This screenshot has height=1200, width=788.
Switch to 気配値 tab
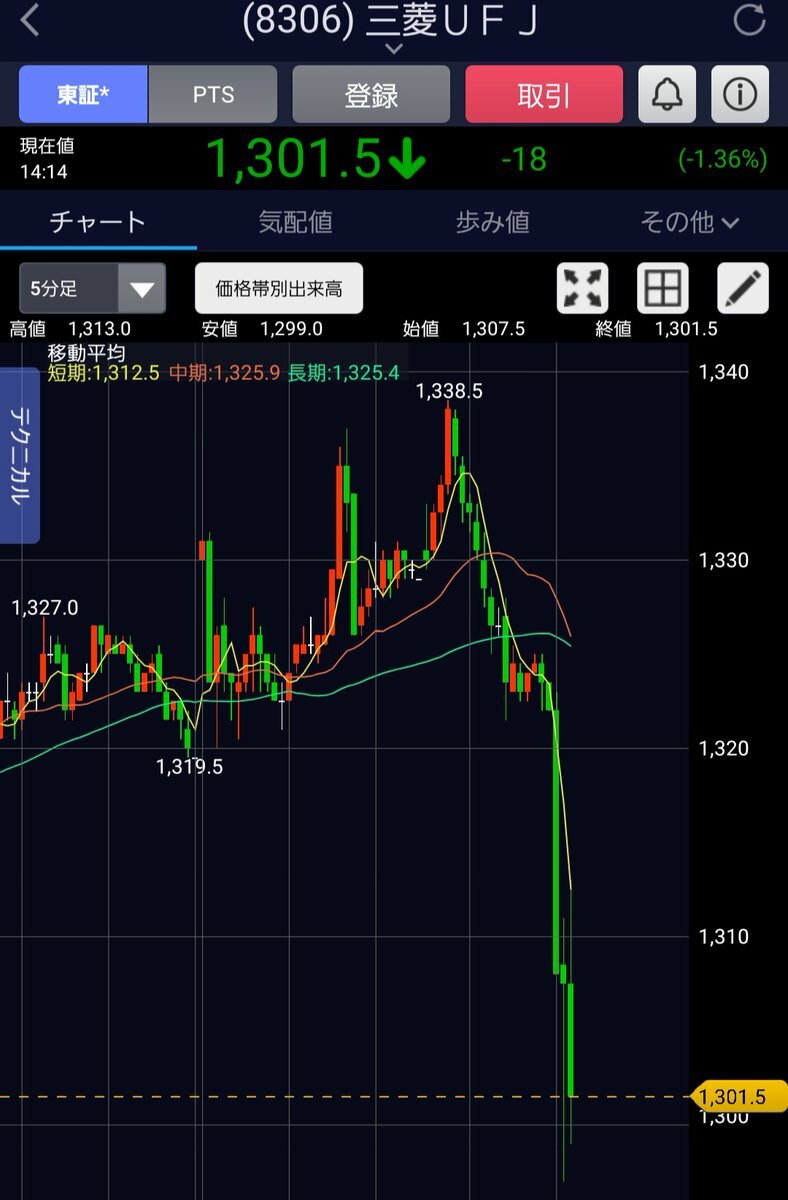[x=295, y=222]
